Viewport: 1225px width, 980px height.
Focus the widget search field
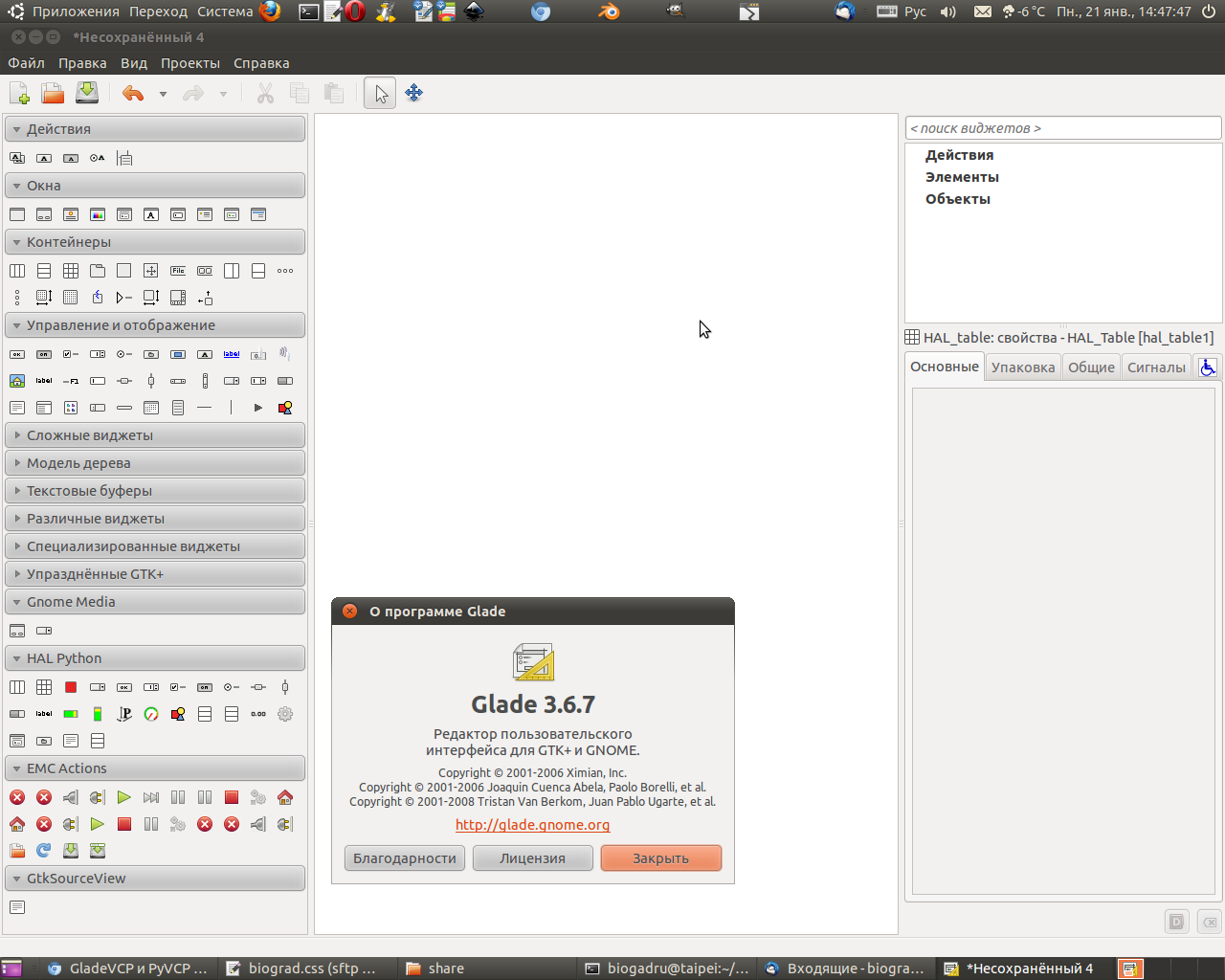pos(1063,128)
